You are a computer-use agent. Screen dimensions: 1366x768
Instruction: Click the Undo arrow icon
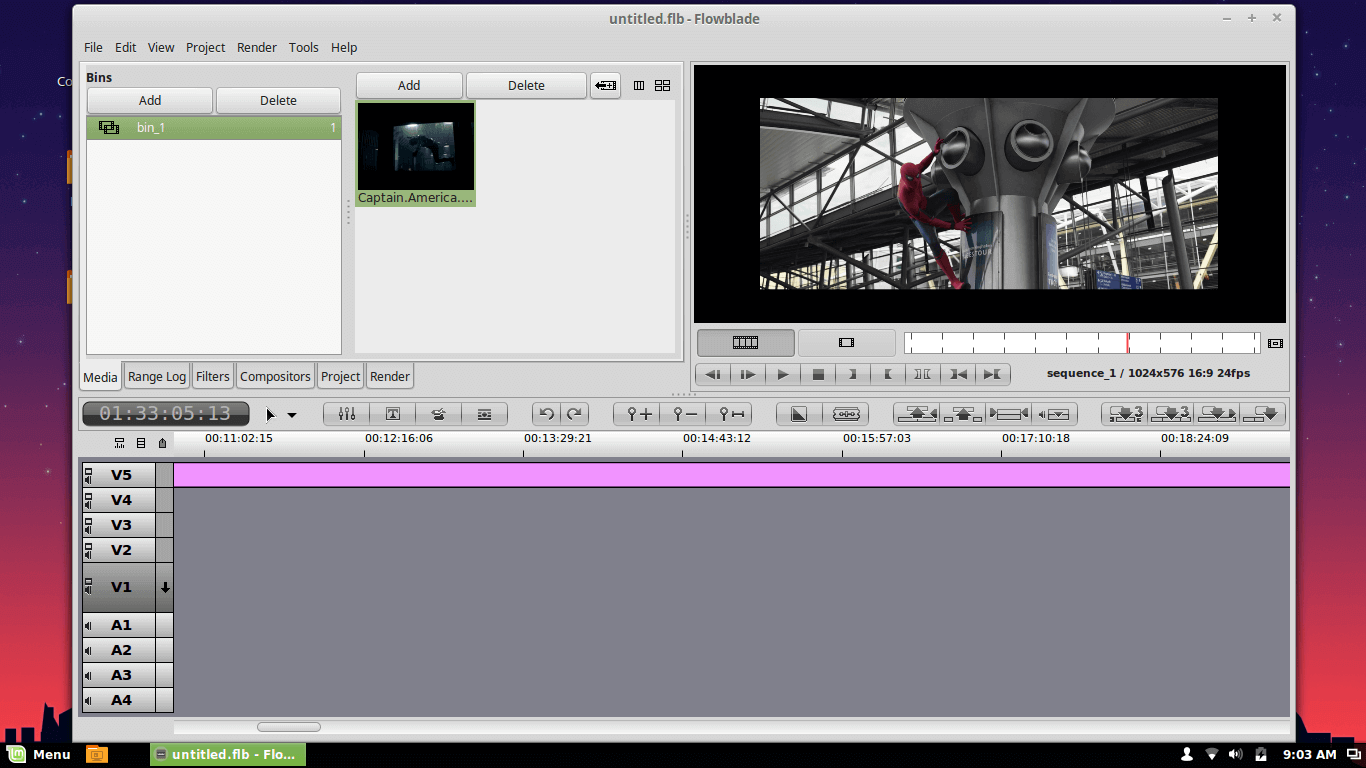546,414
